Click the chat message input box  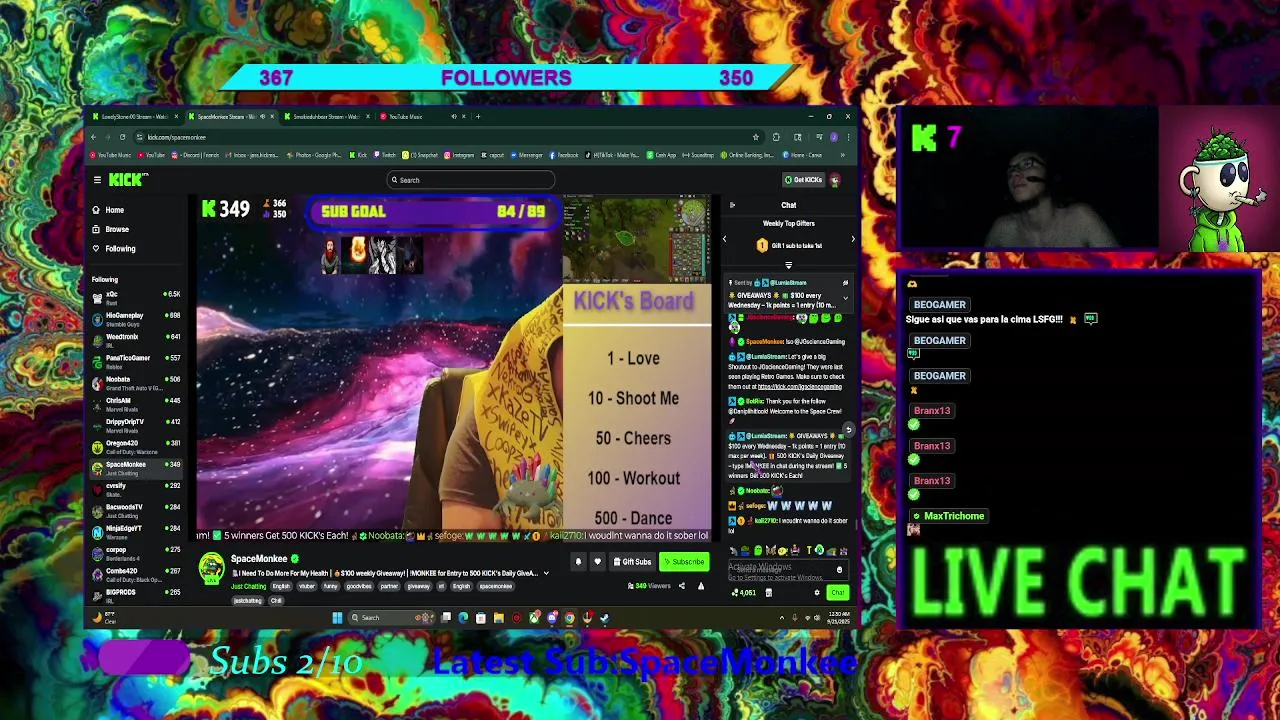point(787,569)
